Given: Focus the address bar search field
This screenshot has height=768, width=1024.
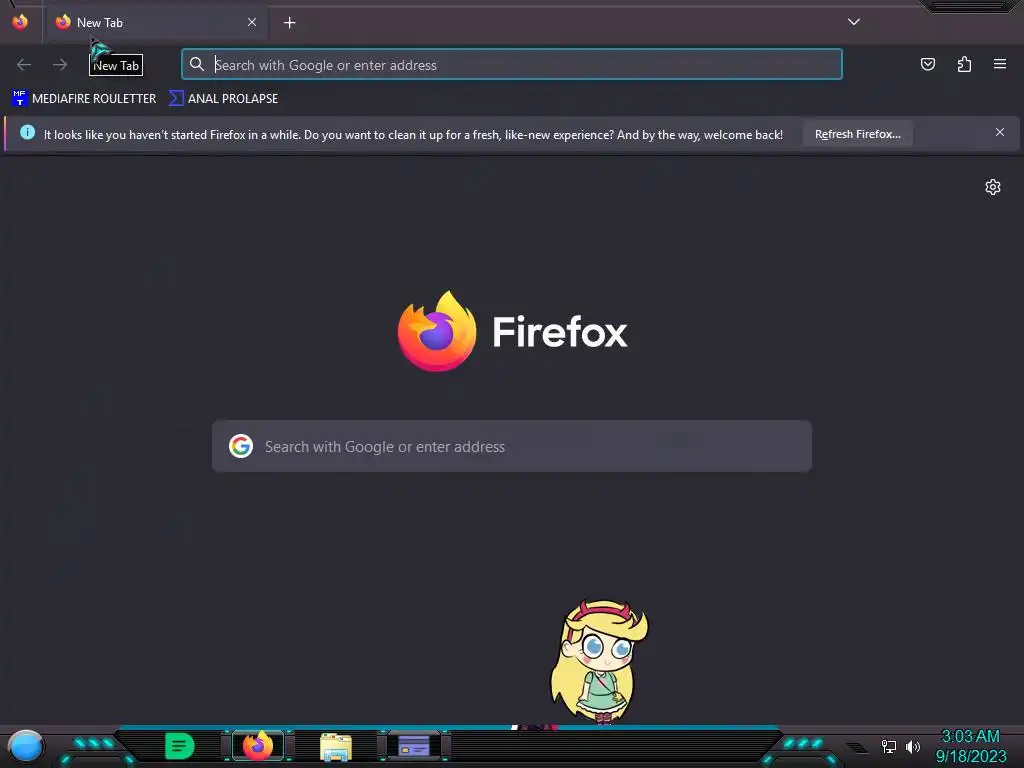Looking at the screenshot, I should pyautogui.click(x=512, y=65).
